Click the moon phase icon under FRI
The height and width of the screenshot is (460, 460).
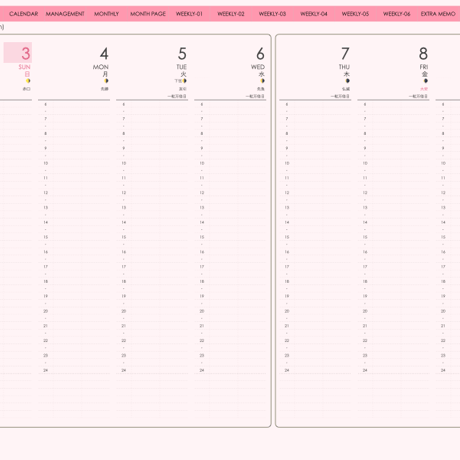point(426,81)
